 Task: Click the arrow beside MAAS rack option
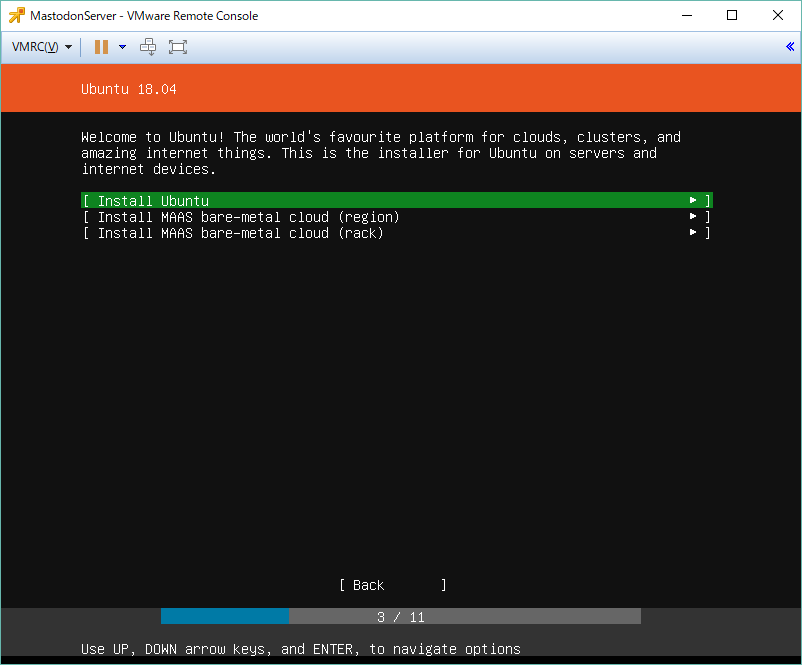(693, 233)
